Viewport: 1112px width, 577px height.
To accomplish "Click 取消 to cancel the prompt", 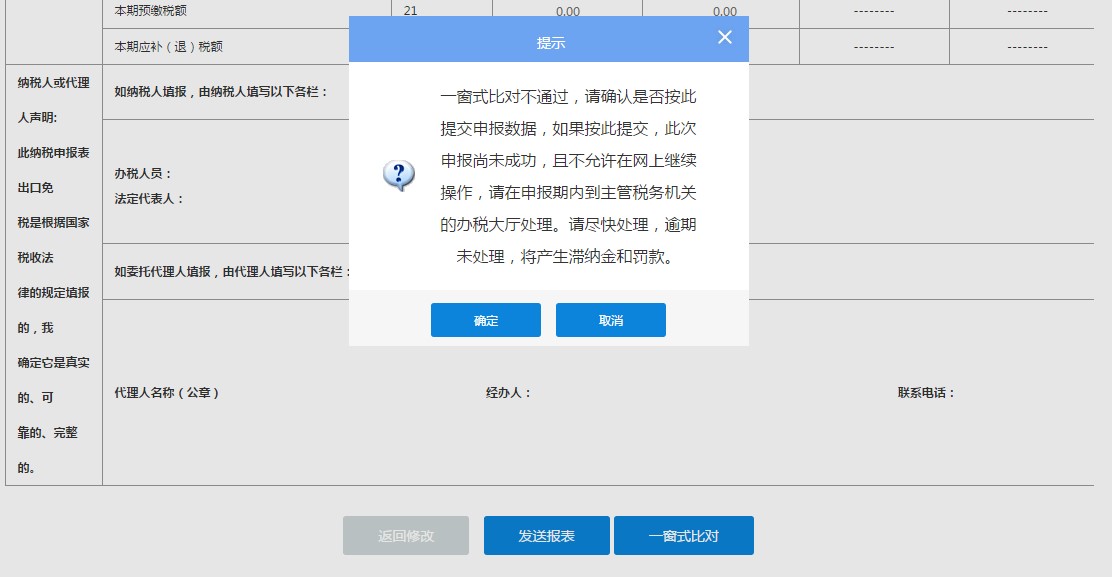I will 611,320.
